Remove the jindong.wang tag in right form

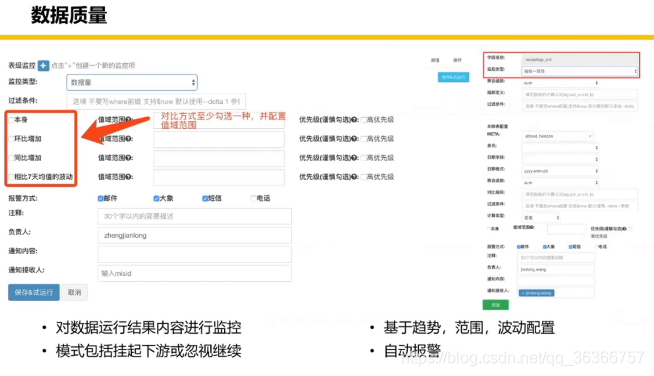pyautogui.click(x=523, y=293)
